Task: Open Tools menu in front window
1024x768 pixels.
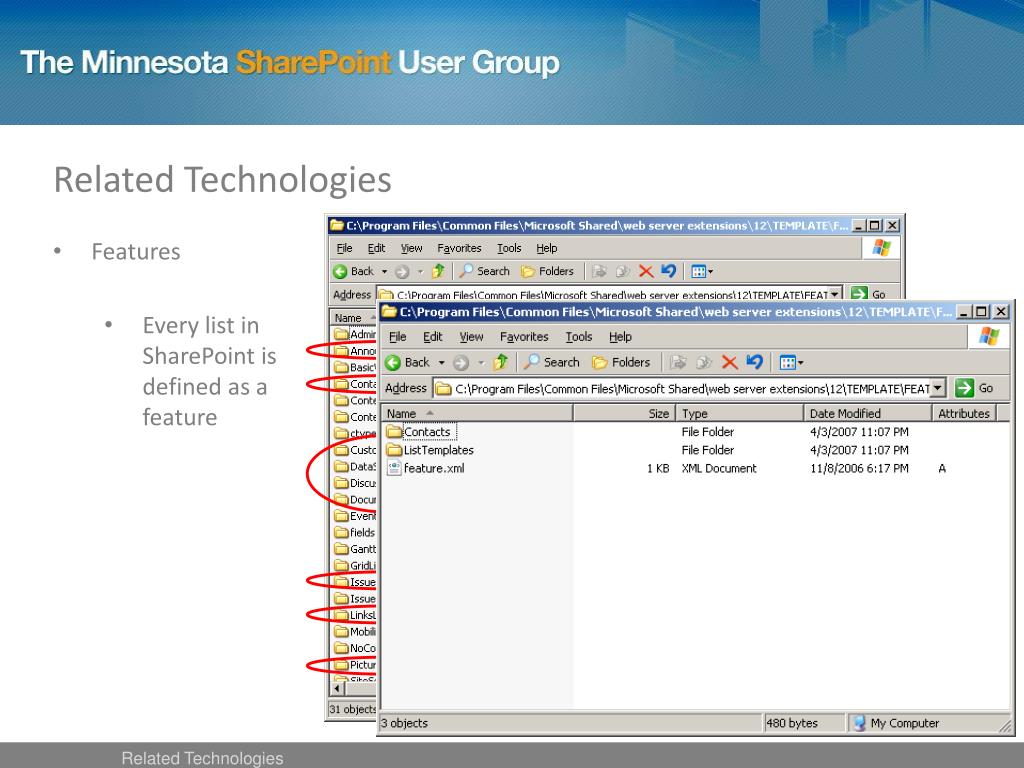Action: point(579,336)
